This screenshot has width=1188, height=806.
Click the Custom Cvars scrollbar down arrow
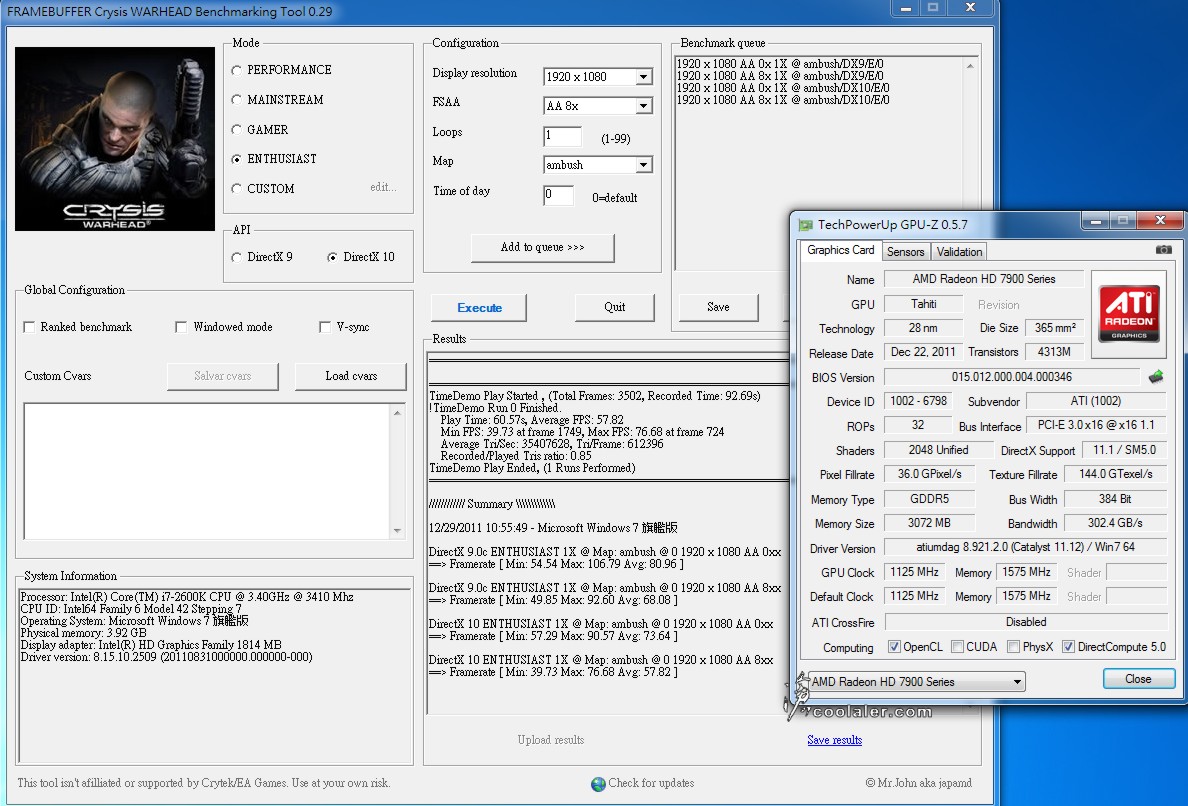pyautogui.click(x=397, y=531)
